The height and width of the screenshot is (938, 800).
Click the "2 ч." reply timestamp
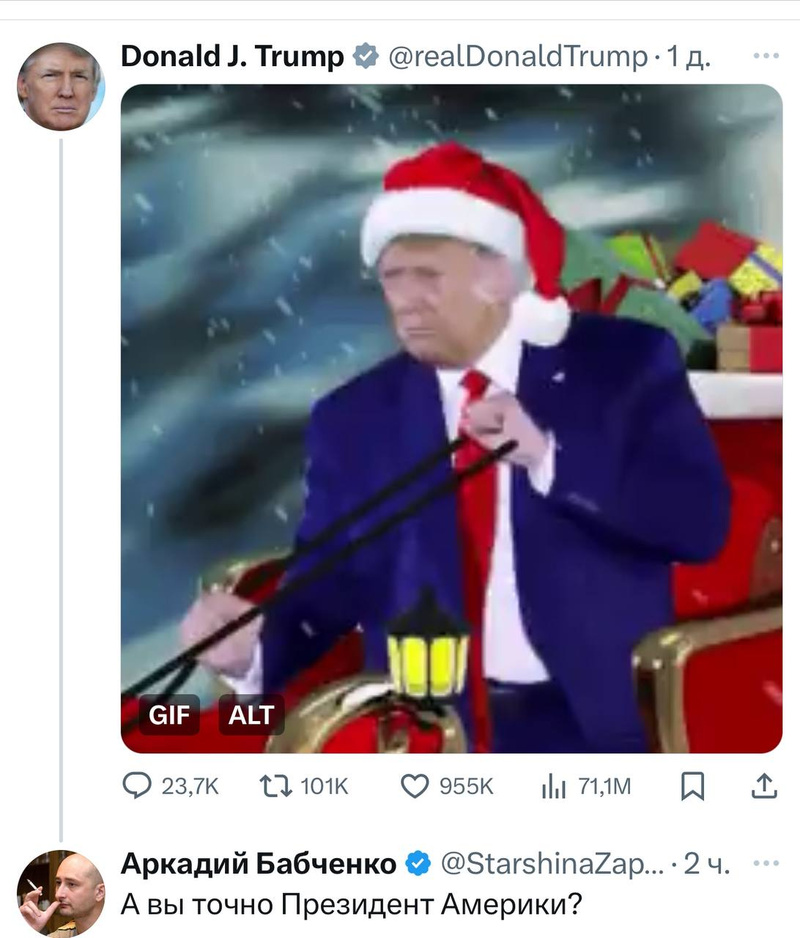(708, 863)
